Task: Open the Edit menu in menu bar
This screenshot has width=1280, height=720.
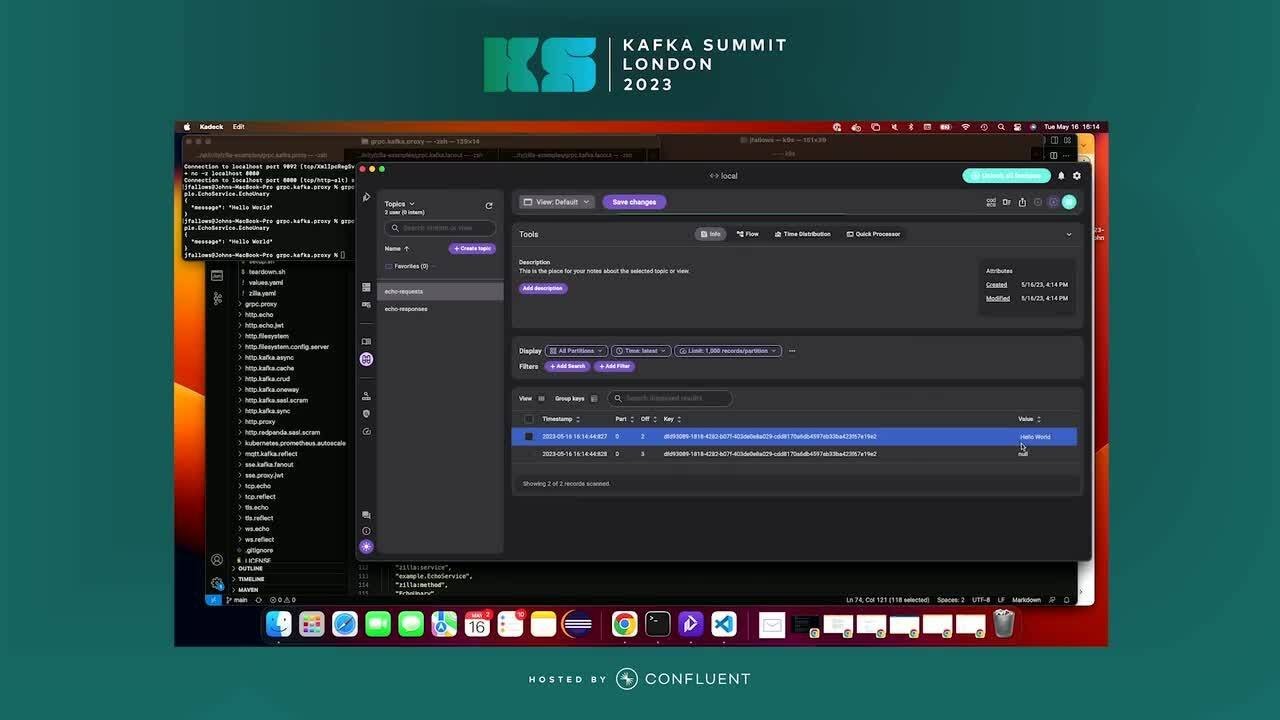Action: point(239,127)
